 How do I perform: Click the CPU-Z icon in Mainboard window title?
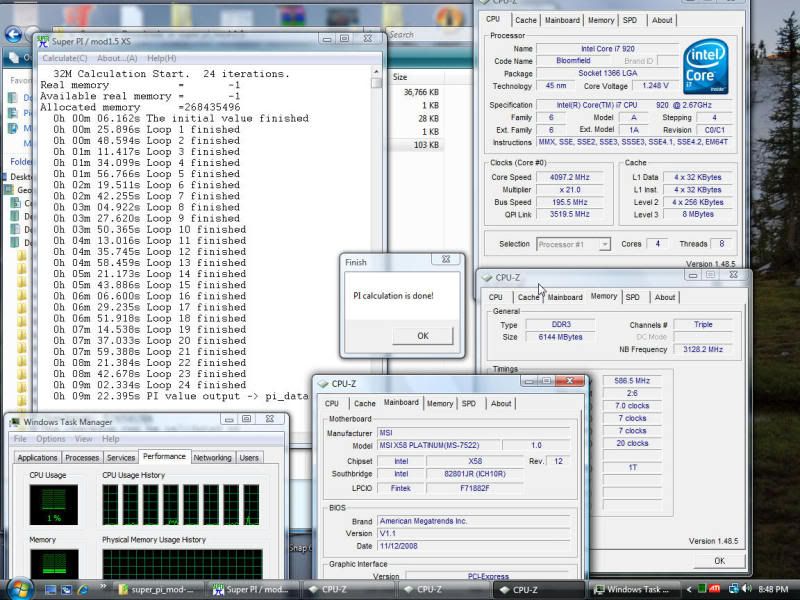[323, 384]
